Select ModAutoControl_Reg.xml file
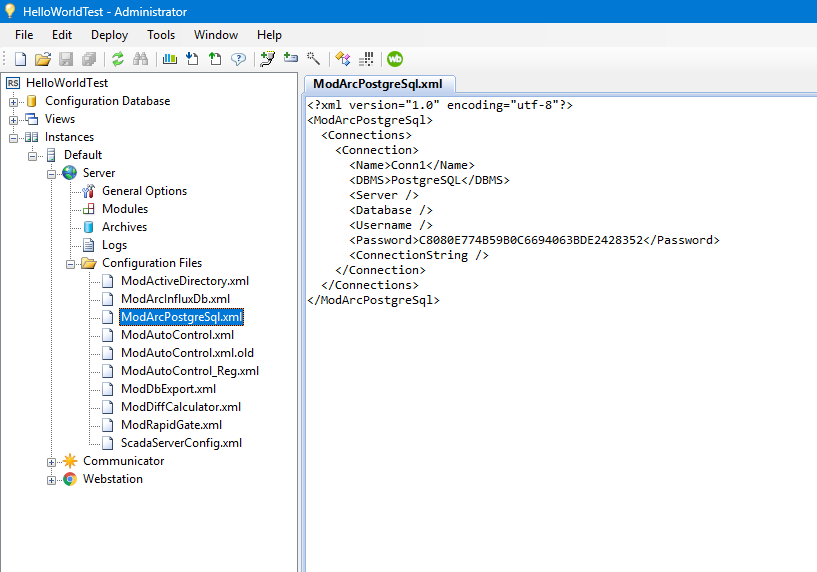The width and height of the screenshot is (817, 572). tap(190, 371)
